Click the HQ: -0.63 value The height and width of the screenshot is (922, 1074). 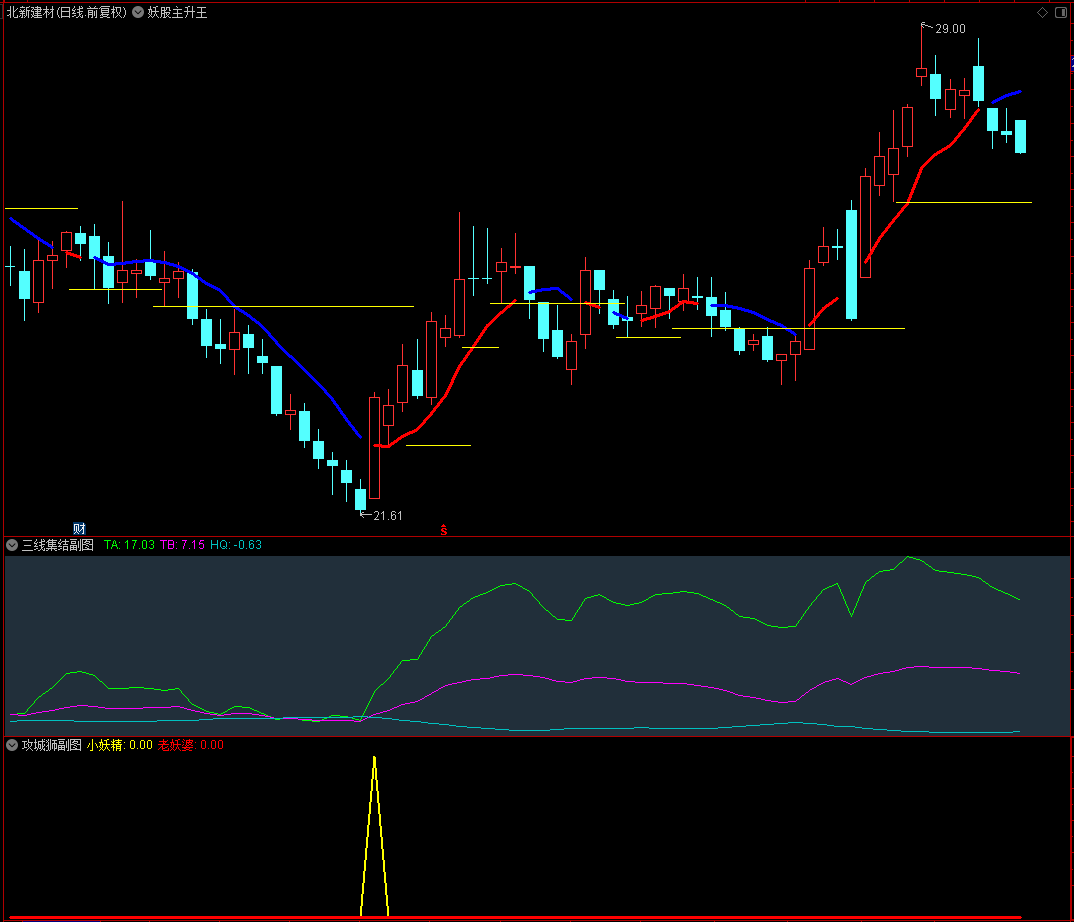click(236, 545)
